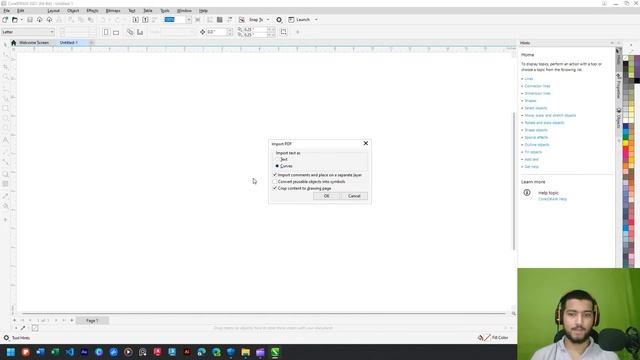Open the Object menu

(x=73, y=11)
